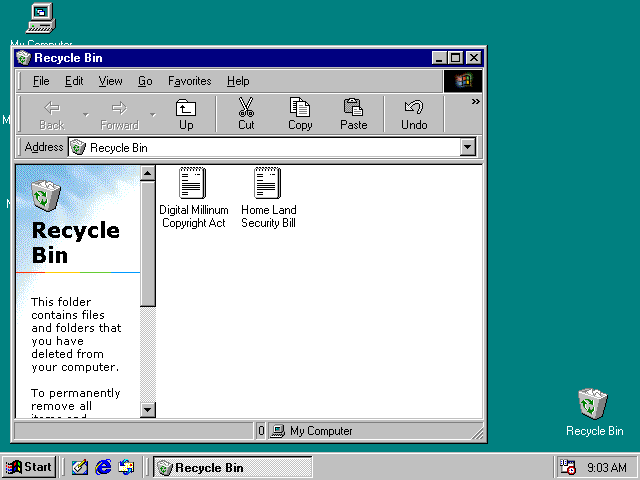Viewport: 640px width, 480px height.
Task: Open the Start menu
Action: 29,467
